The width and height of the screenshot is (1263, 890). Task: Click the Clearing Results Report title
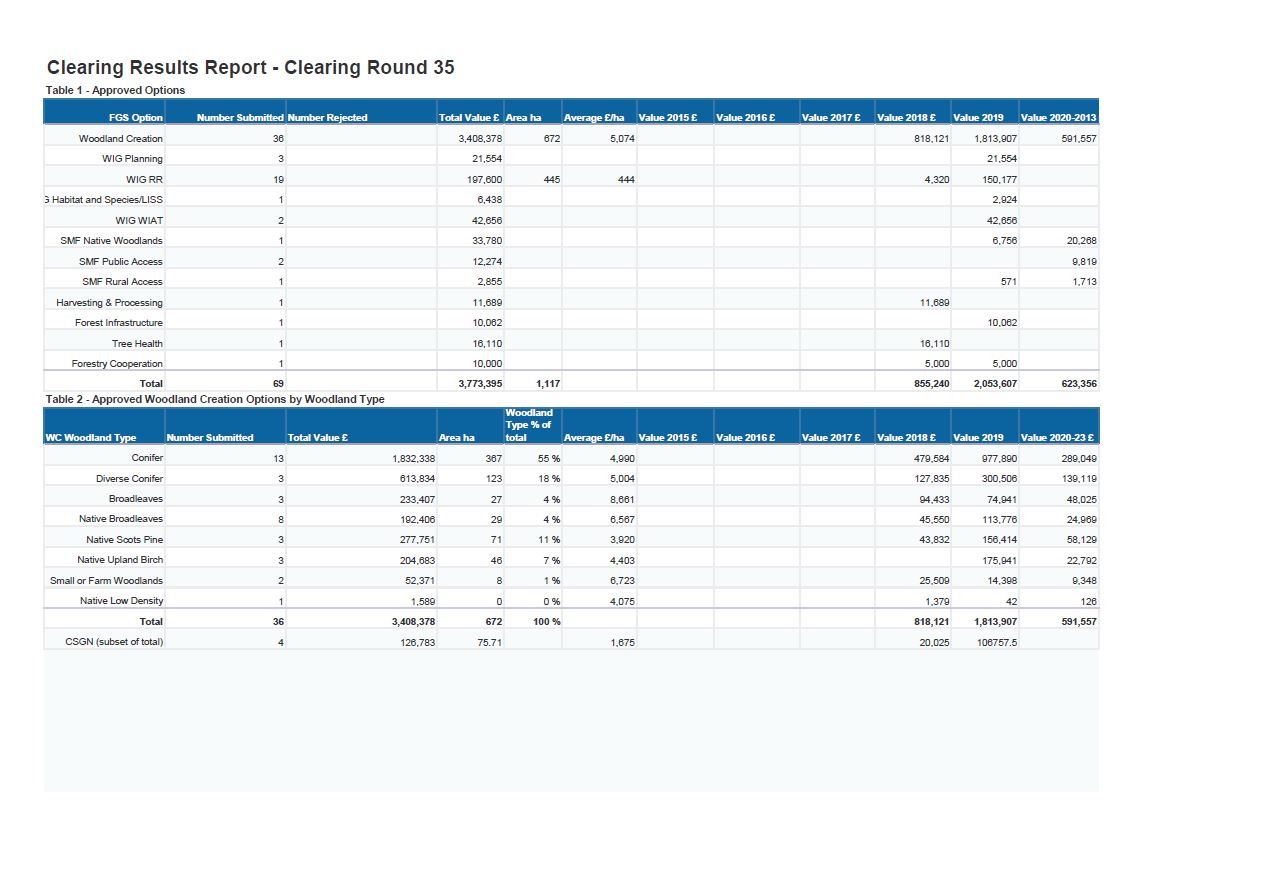[250, 68]
